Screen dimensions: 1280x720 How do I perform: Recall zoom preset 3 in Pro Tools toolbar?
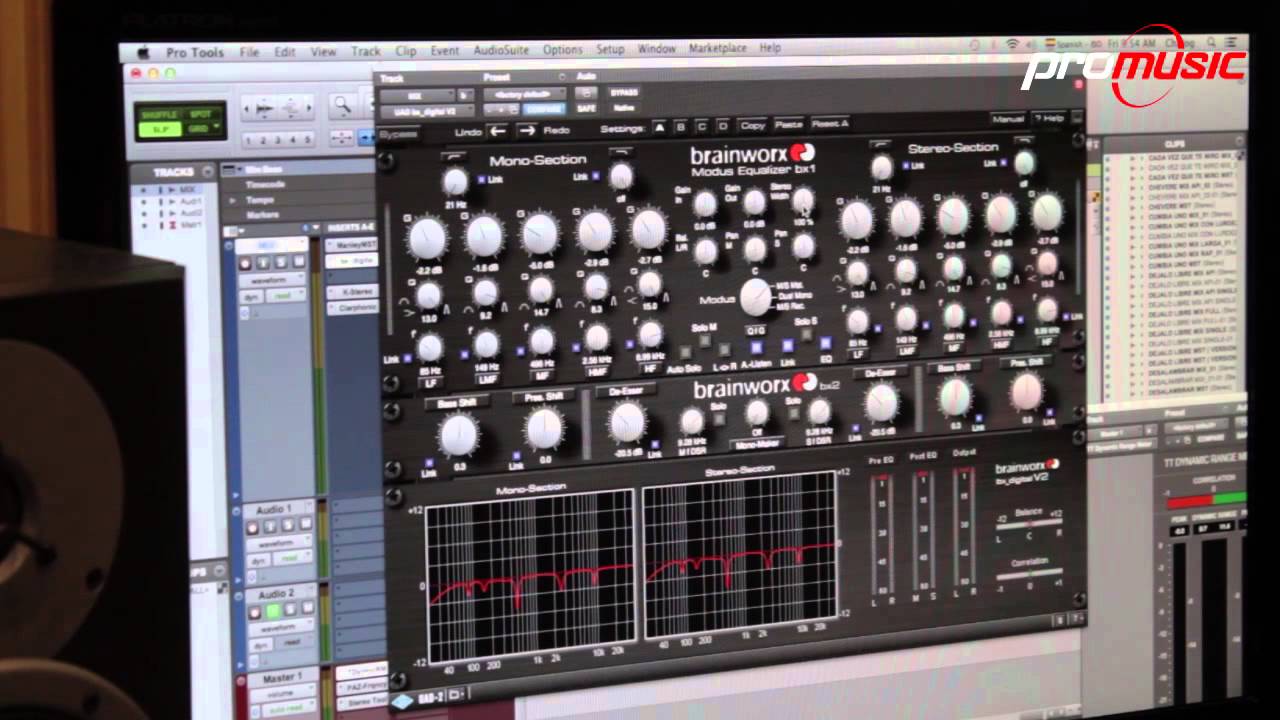click(279, 140)
